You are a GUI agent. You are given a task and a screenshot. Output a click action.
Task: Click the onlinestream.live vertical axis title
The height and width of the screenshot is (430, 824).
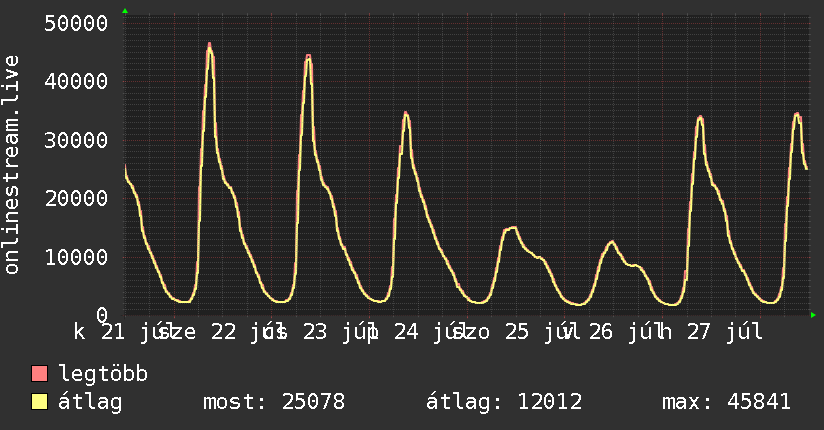click(11, 165)
